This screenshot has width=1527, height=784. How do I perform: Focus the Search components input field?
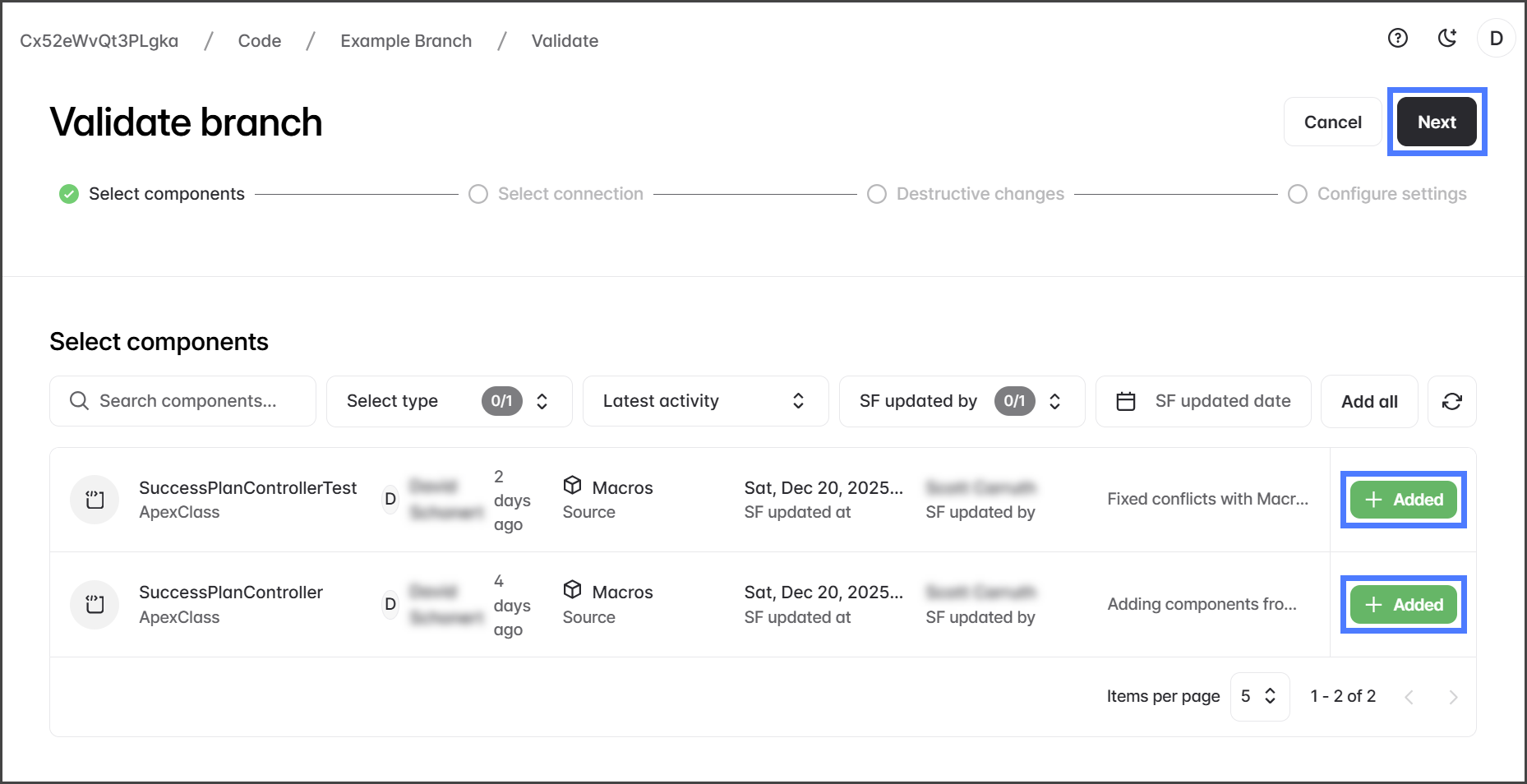point(188,401)
